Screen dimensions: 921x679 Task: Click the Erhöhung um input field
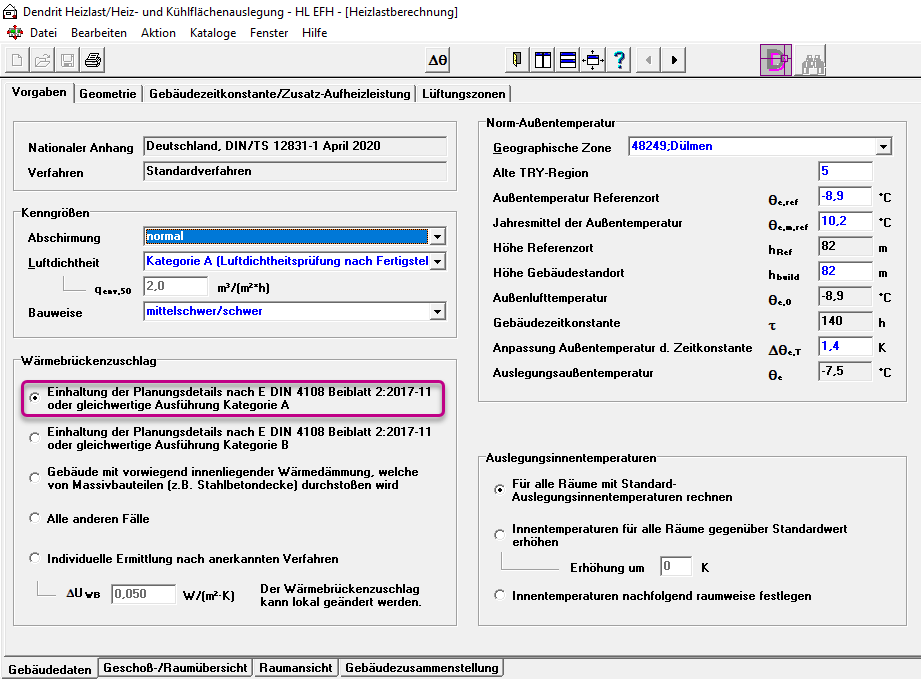[676, 566]
